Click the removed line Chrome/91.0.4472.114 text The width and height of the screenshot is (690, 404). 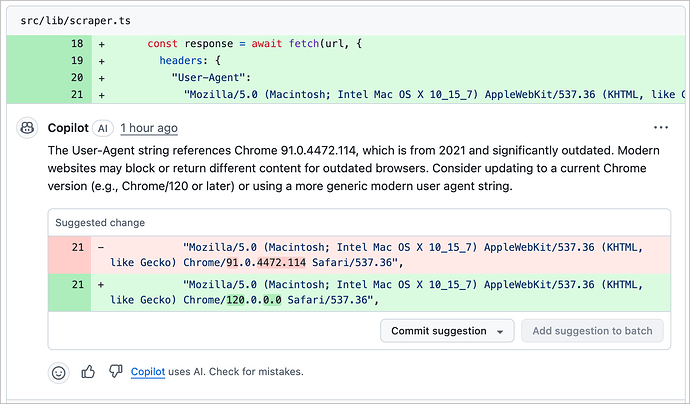(244, 263)
